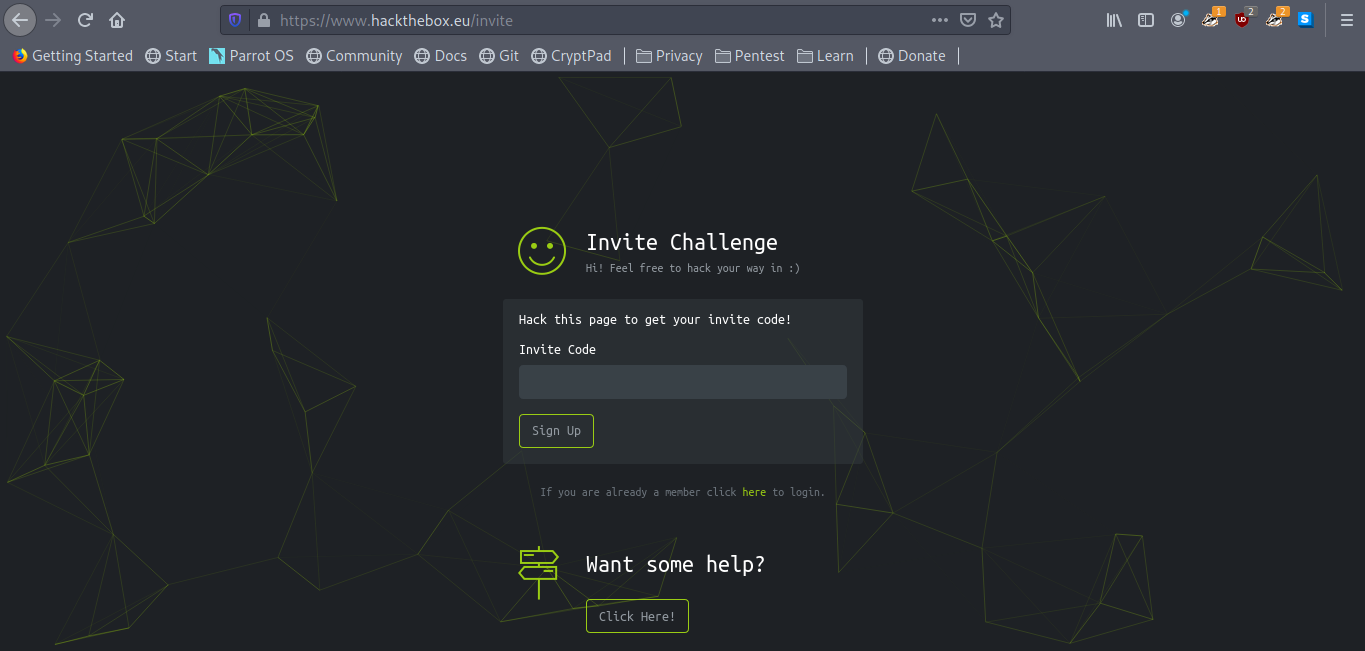Reload the current page
Viewport: 1365px width, 651px height.
pyautogui.click(x=86, y=20)
